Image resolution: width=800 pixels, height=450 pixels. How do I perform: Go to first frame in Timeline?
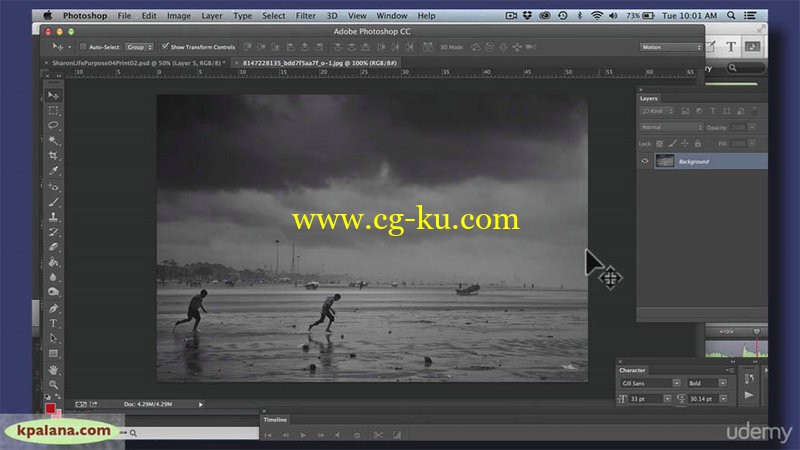coord(268,435)
